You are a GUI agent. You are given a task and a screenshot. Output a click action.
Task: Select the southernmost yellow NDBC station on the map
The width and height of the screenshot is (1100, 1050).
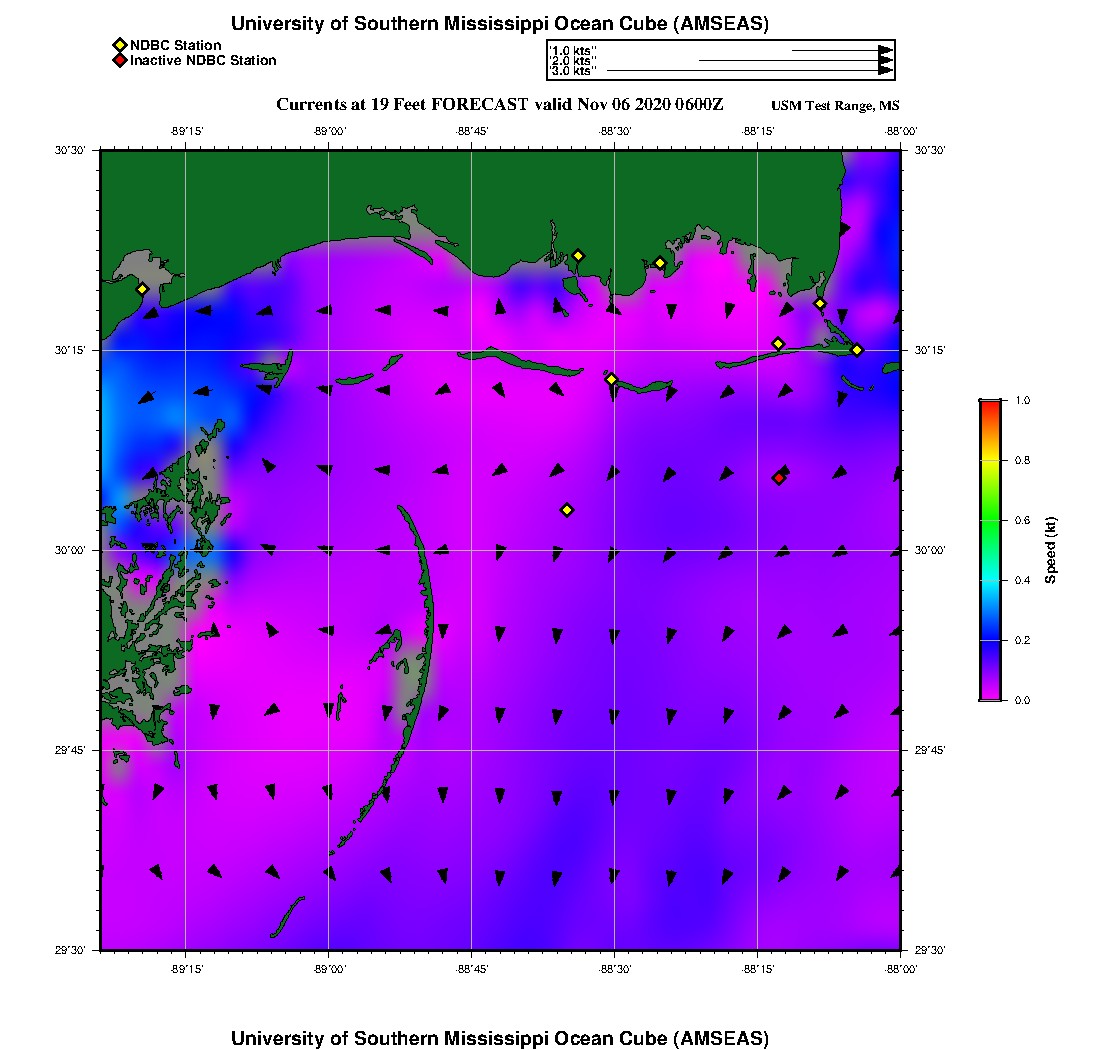[x=567, y=510]
